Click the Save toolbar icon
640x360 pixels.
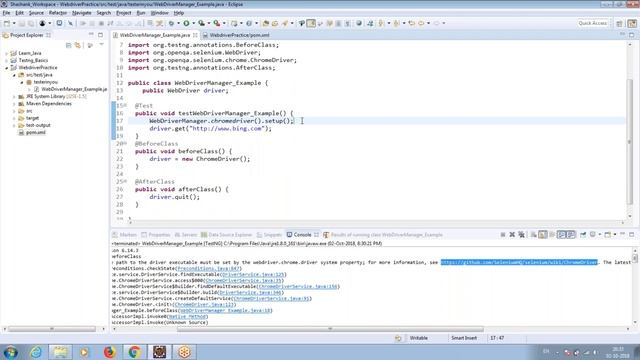pos(22,23)
